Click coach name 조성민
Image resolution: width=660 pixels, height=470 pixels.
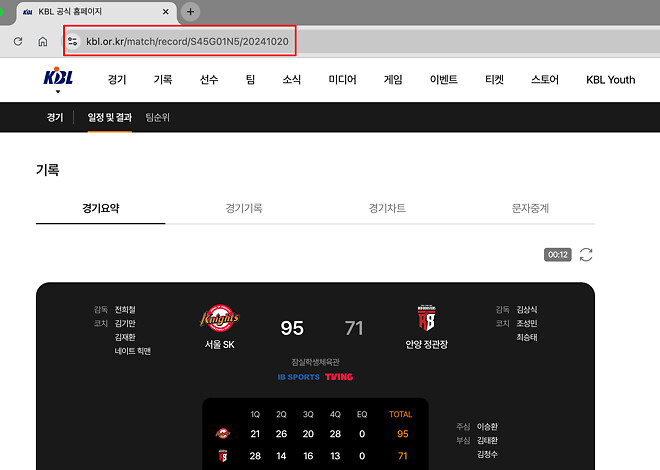527,323
